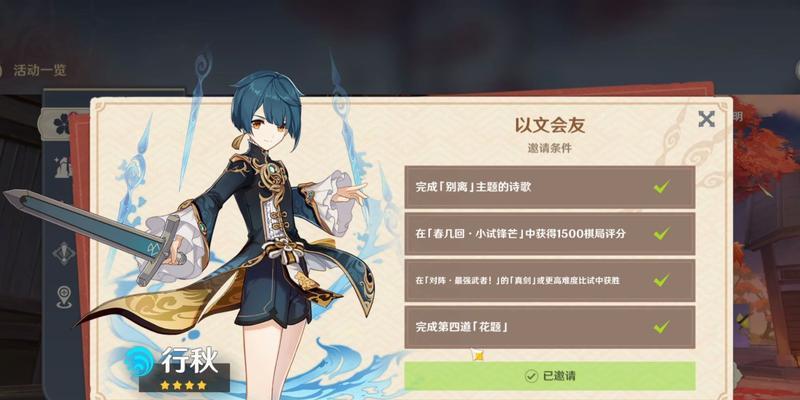800x400 pixels.
Task: Open the sparkle figure event icon in sidebar
Action: (x=63, y=167)
